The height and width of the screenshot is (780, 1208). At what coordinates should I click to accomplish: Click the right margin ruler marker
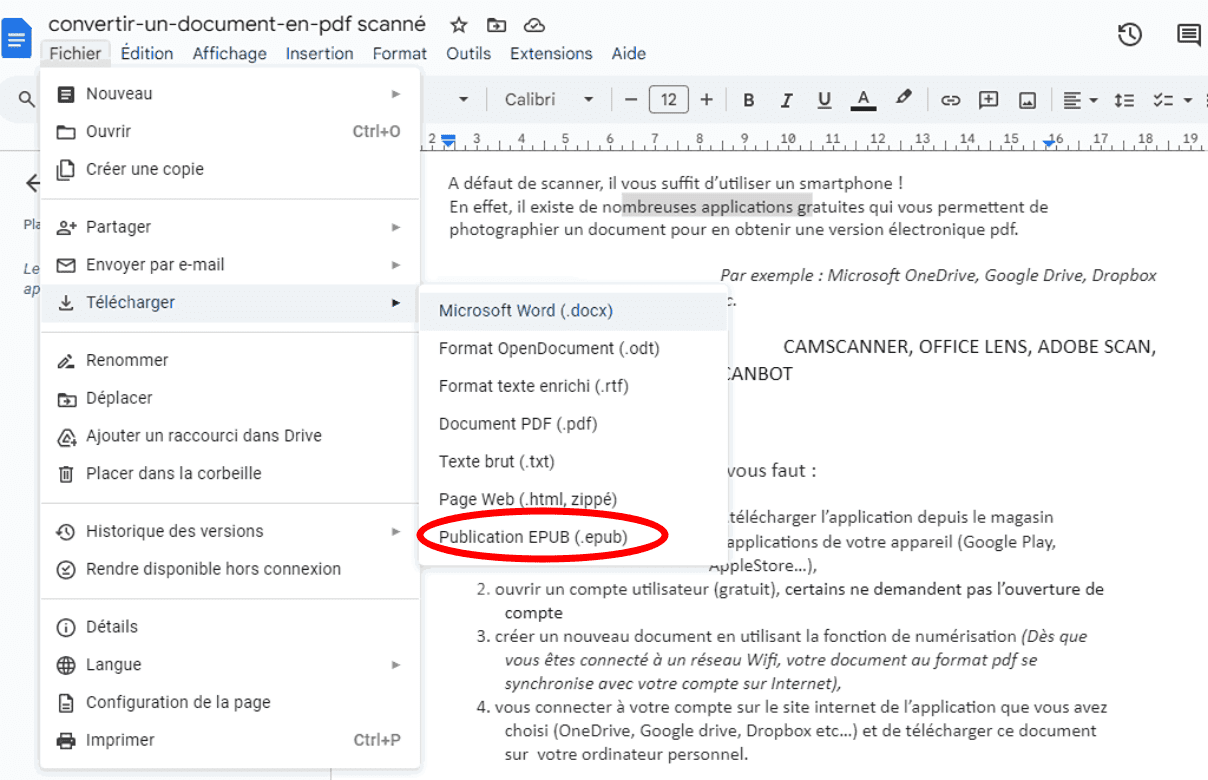[1048, 144]
